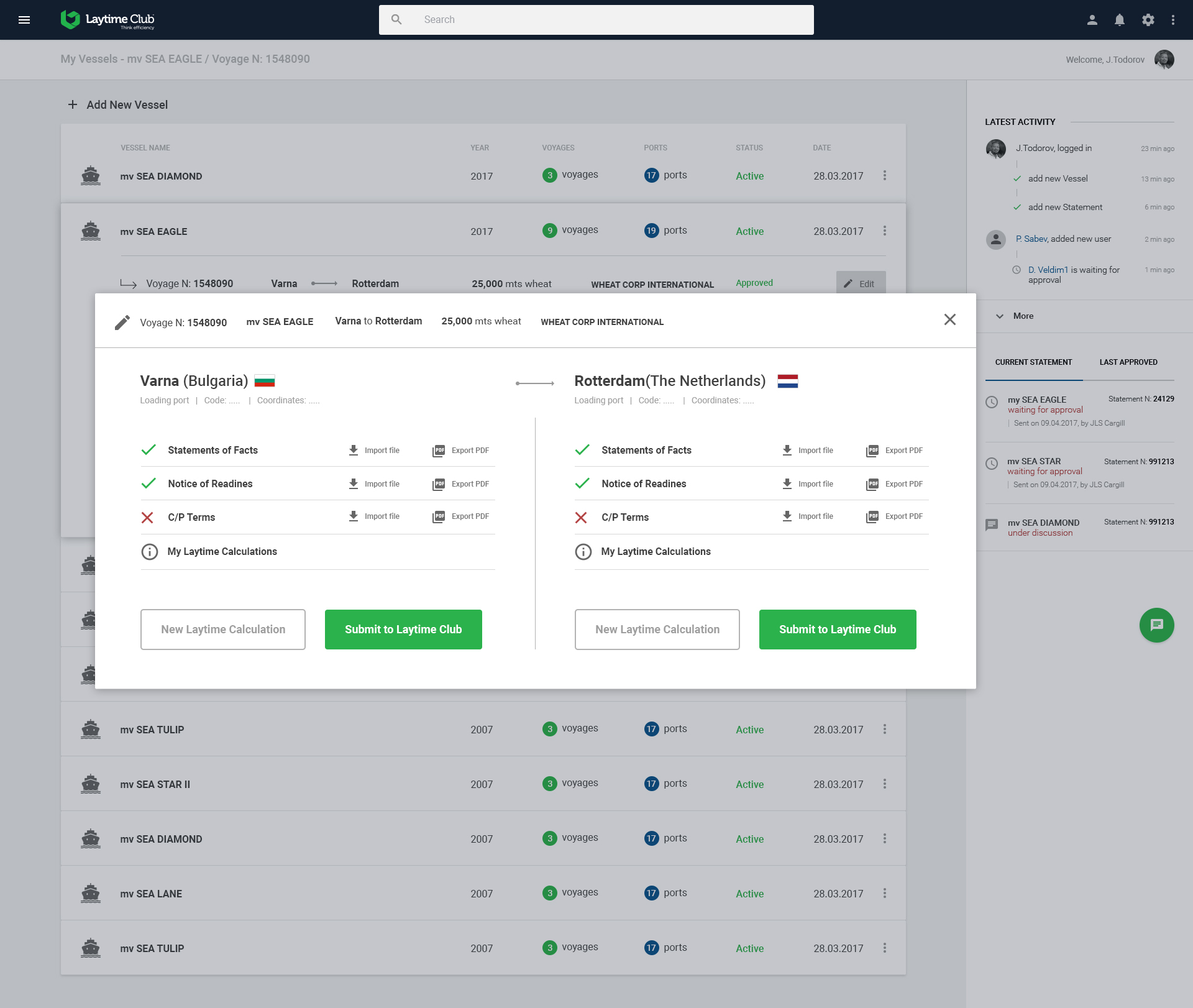Click Import file icon for Rotterdam C/P Terms
Screen dimensions: 1193x1008
[787, 516]
